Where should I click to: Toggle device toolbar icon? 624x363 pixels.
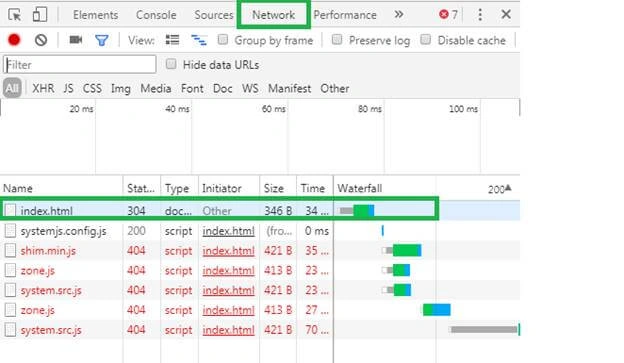40,15
